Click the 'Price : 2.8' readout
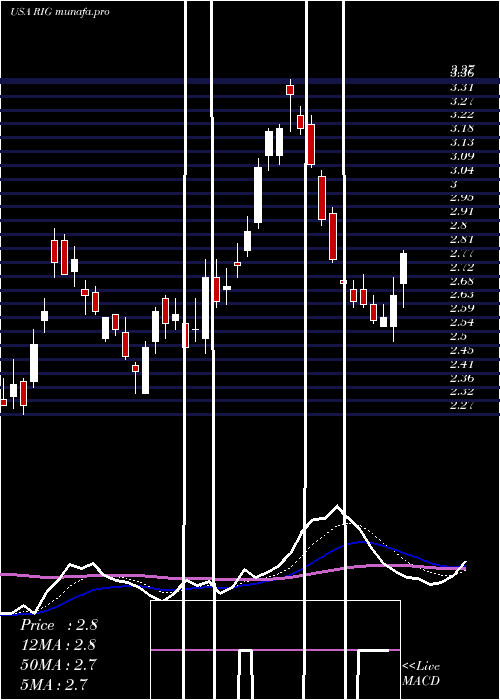500x700 pixels. (x=58, y=625)
